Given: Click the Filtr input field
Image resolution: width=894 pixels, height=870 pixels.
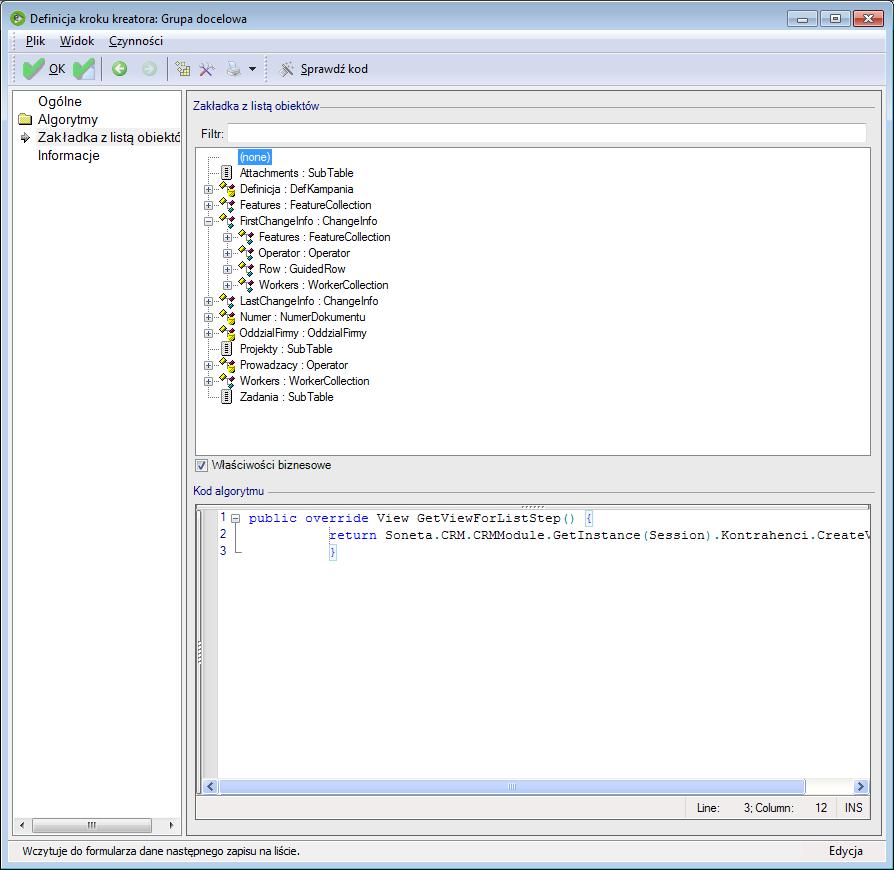Looking at the screenshot, I should 546,134.
